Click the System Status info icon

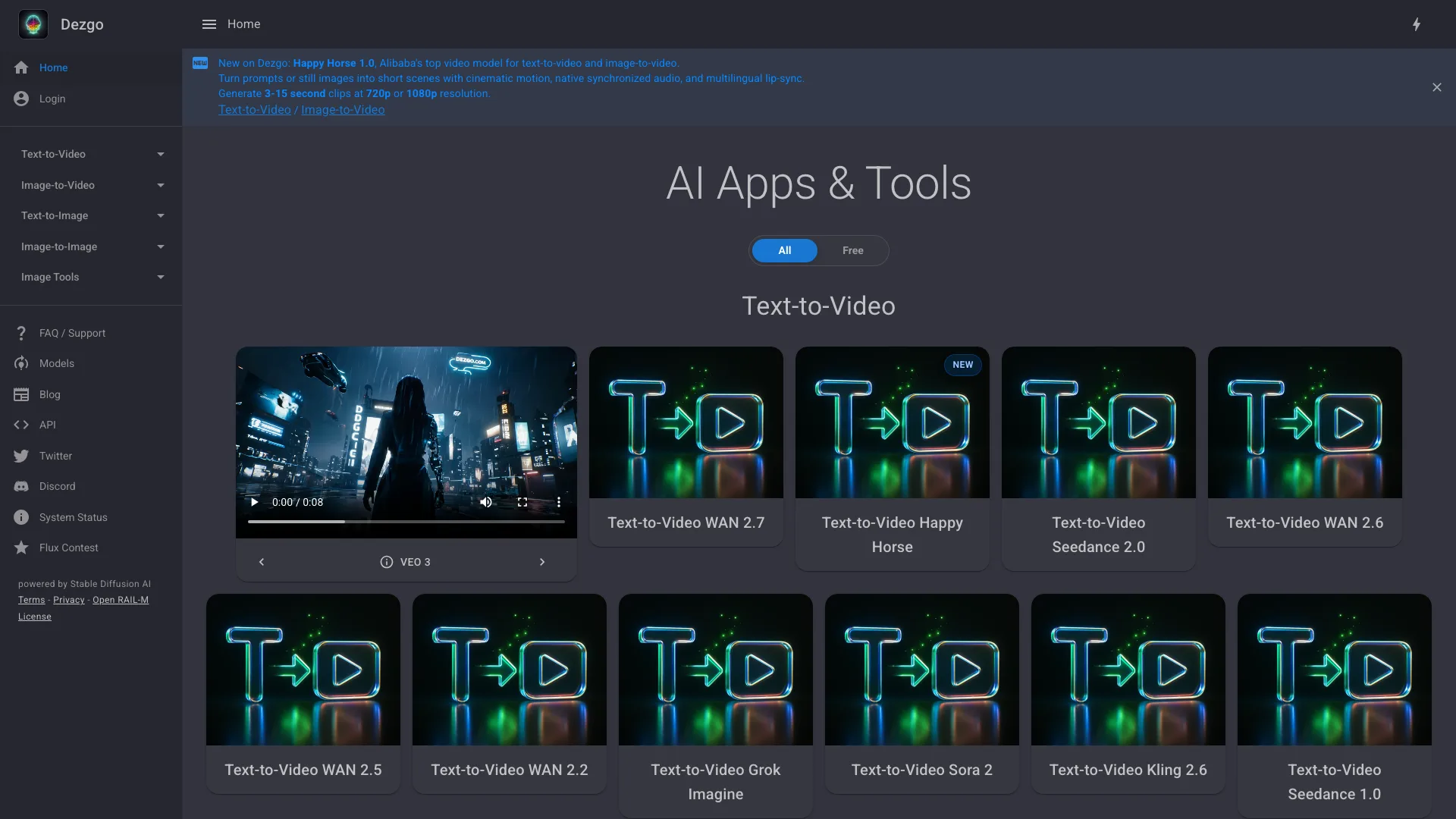click(x=21, y=517)
